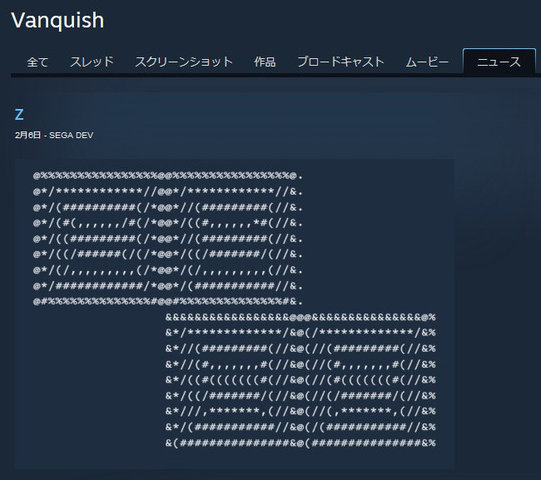
Task: Switch to the スレッド tab
Action: (x=92, y=62)
